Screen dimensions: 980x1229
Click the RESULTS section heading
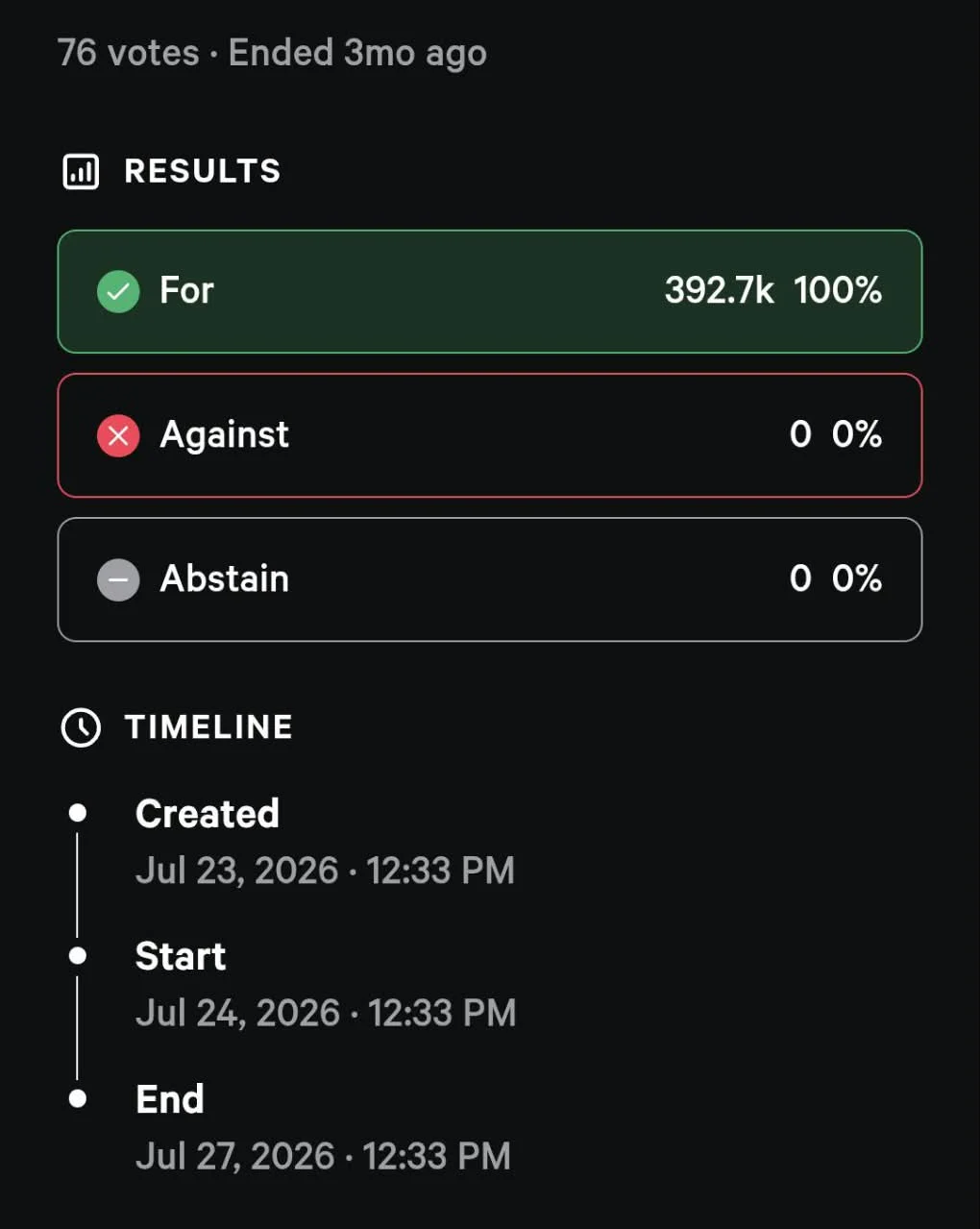coord(203,171)
